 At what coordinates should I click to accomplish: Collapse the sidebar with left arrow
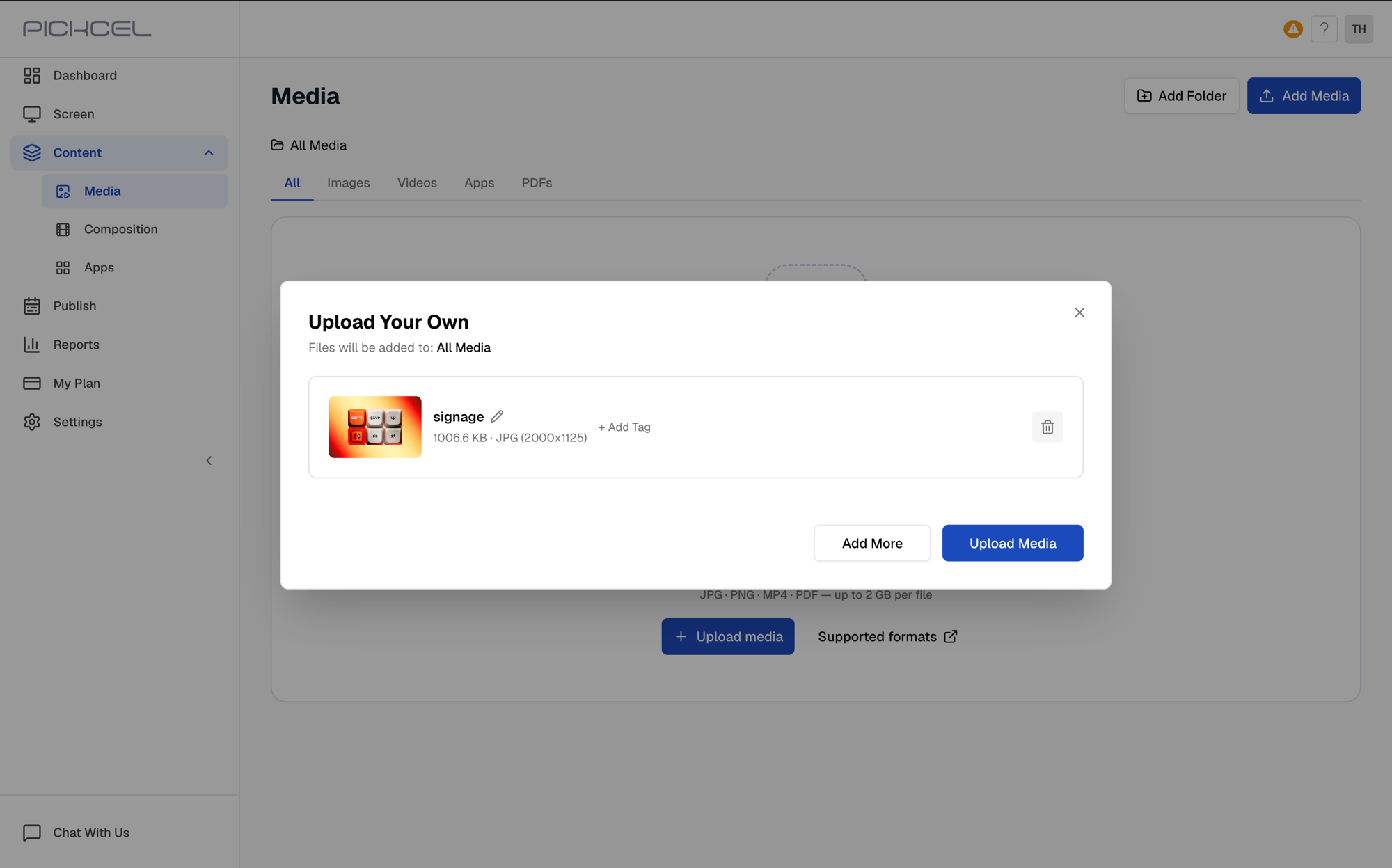point(209,461)
